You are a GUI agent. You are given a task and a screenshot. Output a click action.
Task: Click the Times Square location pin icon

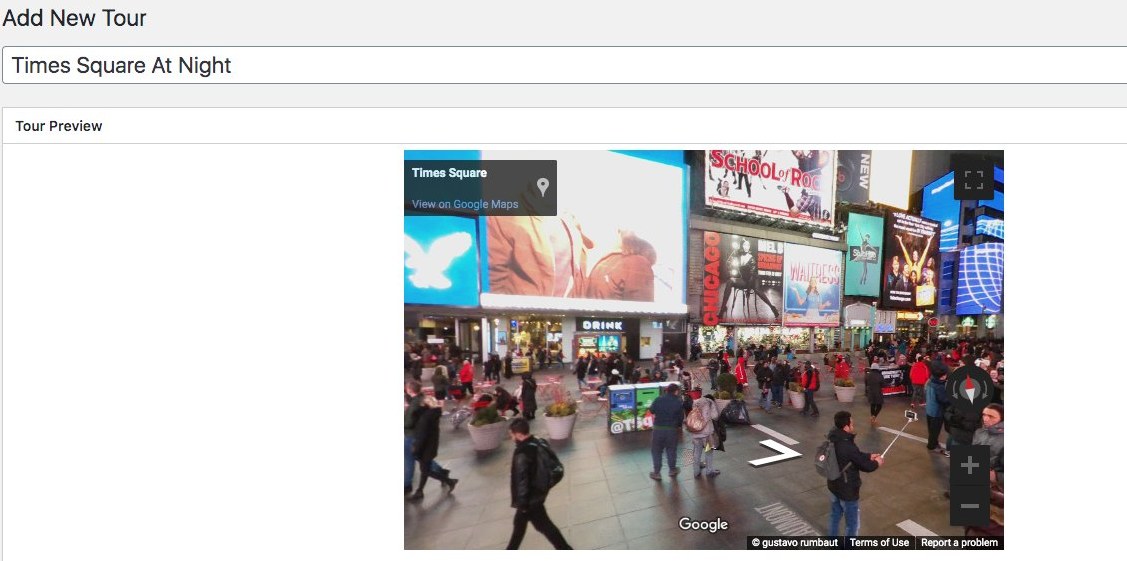tap(543, 187)
